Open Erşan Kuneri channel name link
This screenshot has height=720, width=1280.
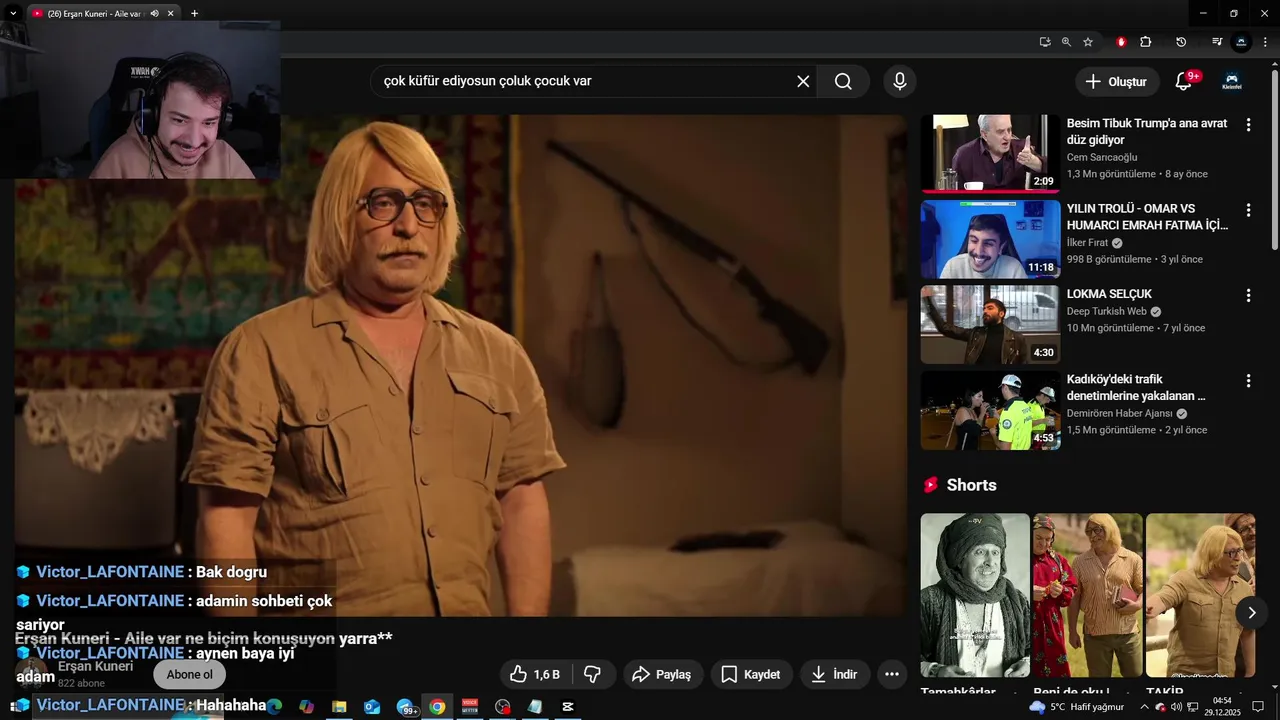pyautogui.click(x=95, y=666)
